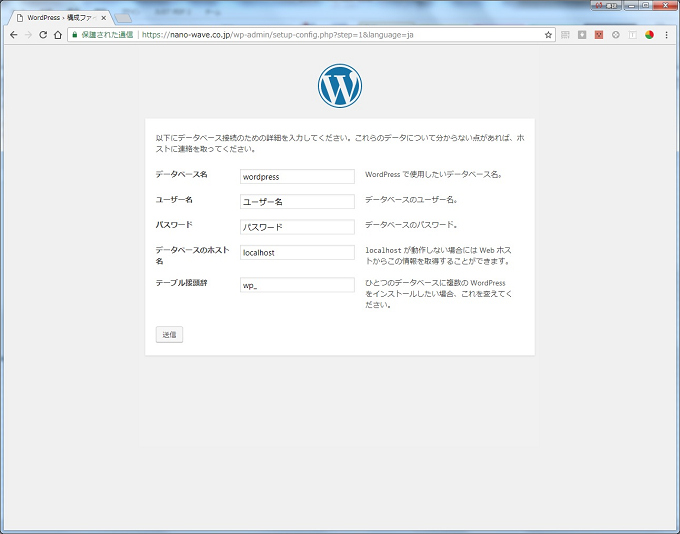
Task: Click the intro paragraph starting 以下にデータベース
Action: [x=340, y=143]
